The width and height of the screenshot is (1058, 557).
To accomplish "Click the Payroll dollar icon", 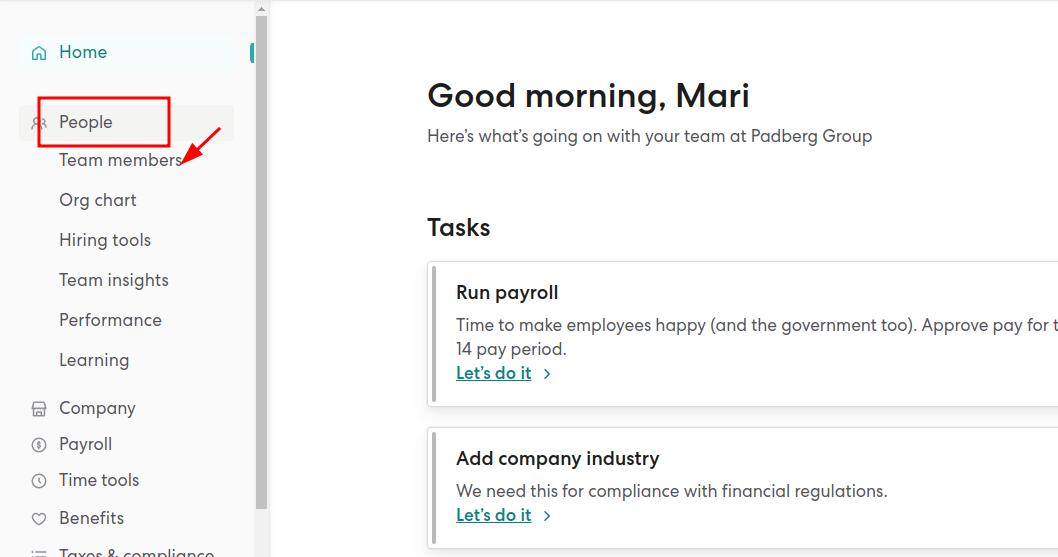I will 39,445.
